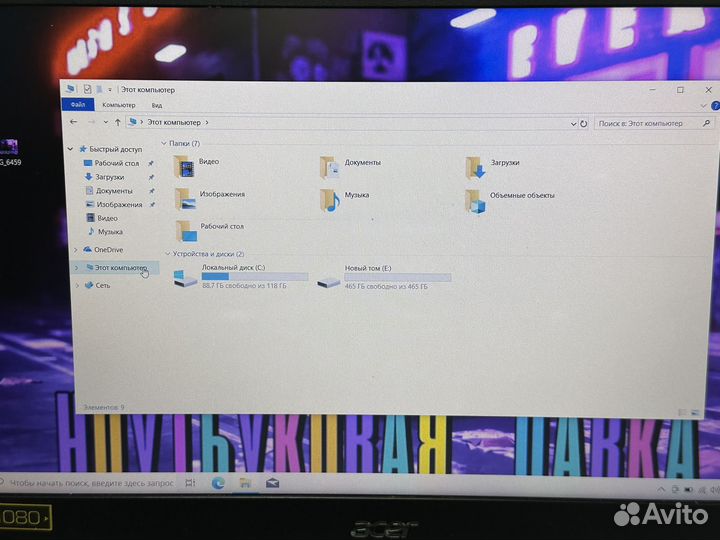Open the Вид ribbon tab

tap(157, 106)
